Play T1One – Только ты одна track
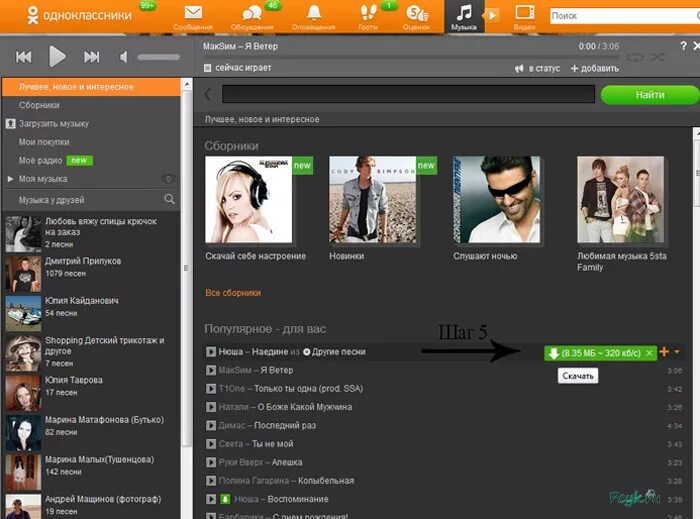 211,389
